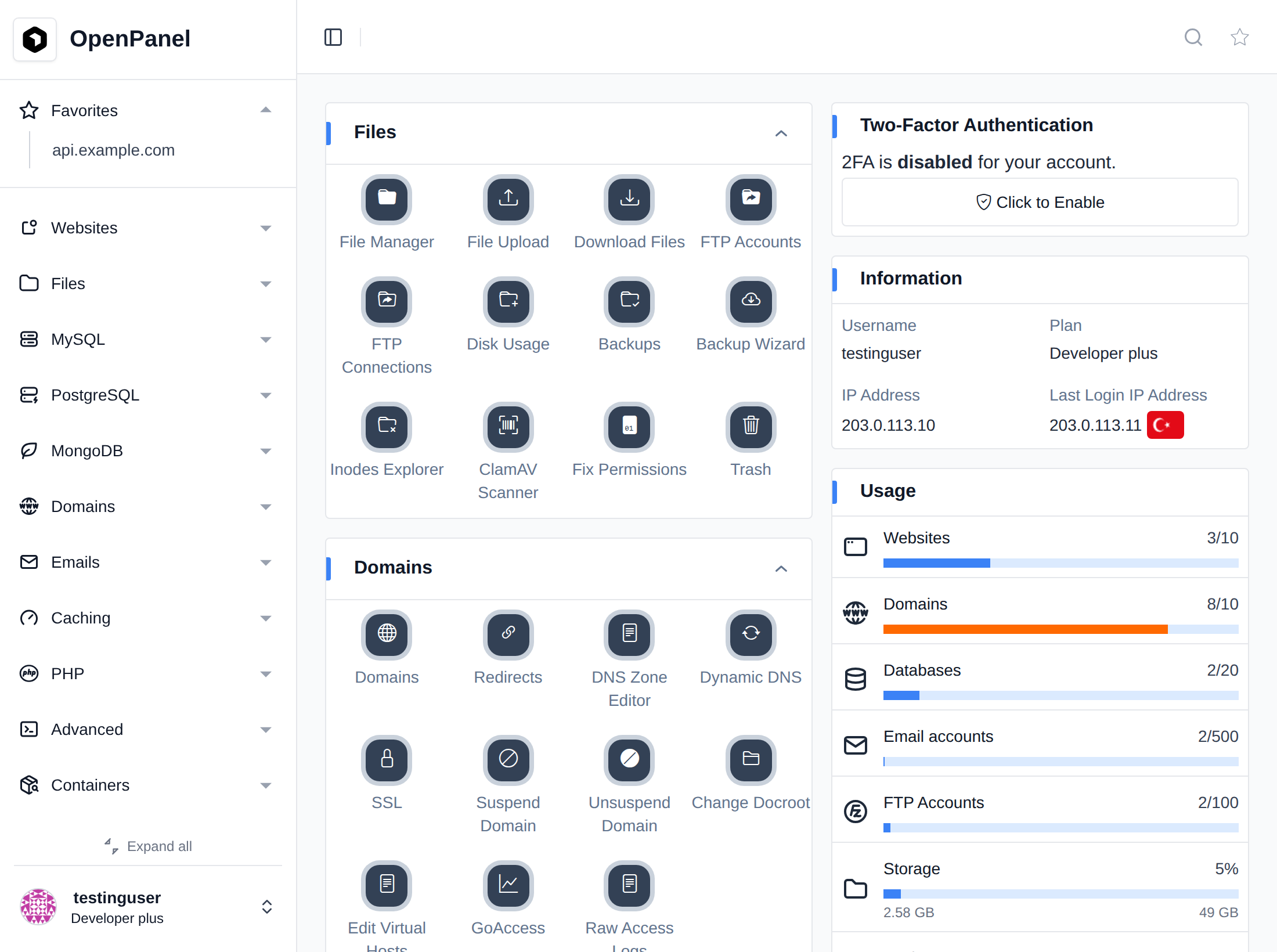Click the Domains usage progress bar
Screen dimensions: 1277x952
(x=1060, y=629)
